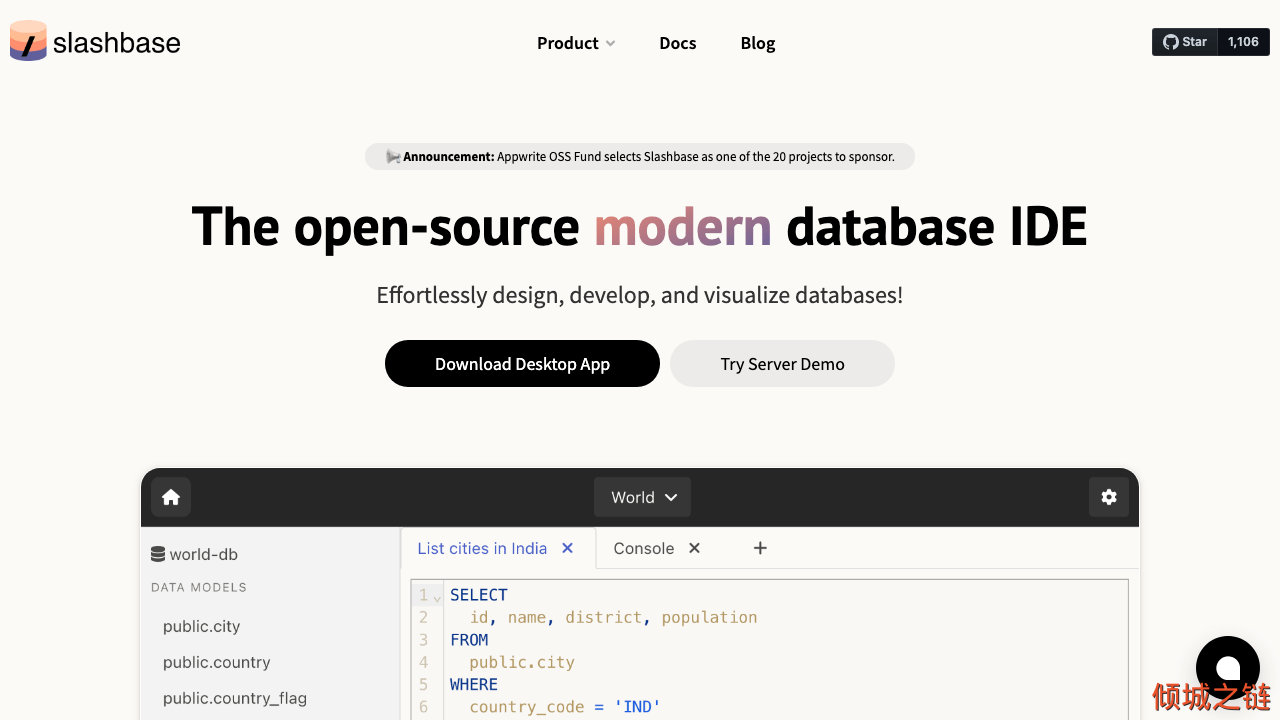This screenshot has height=720, width=1280.
Task: Click Download Desktop App button
Action: (x=522, y=364)
